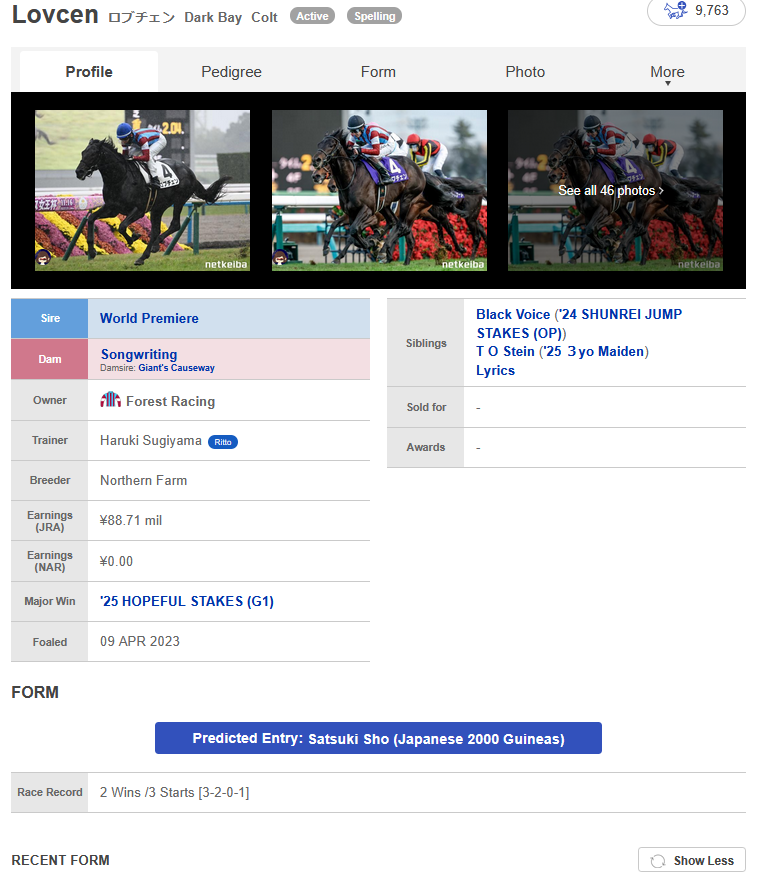Click the Show Less button
Image resolution: width=765 pixels, height=875 pixels.
(692, 860)
